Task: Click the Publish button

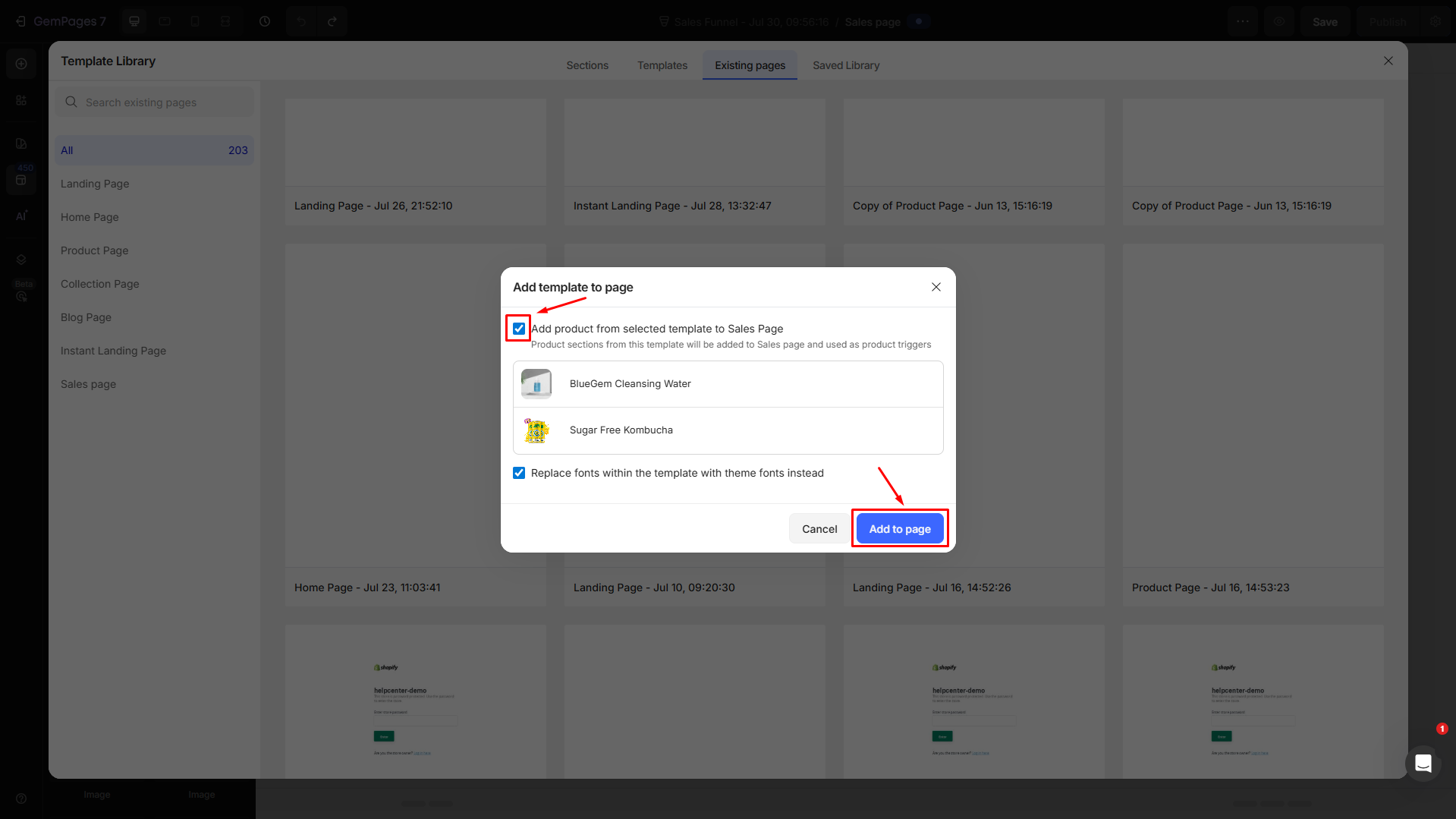Action: click(1388, 22)
